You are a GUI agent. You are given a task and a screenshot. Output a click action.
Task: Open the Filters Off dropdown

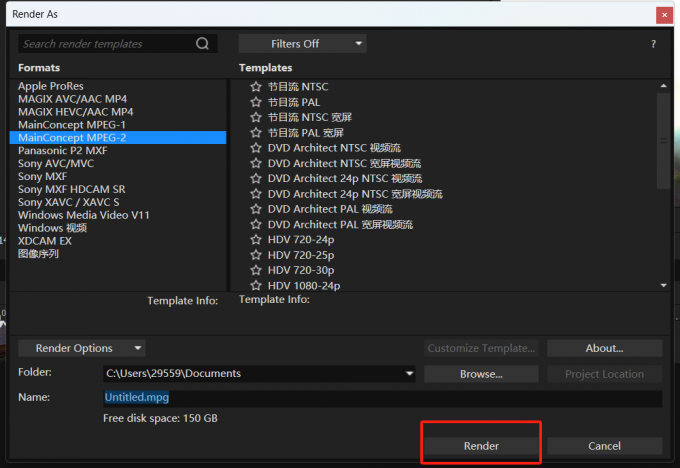(302, 44)
